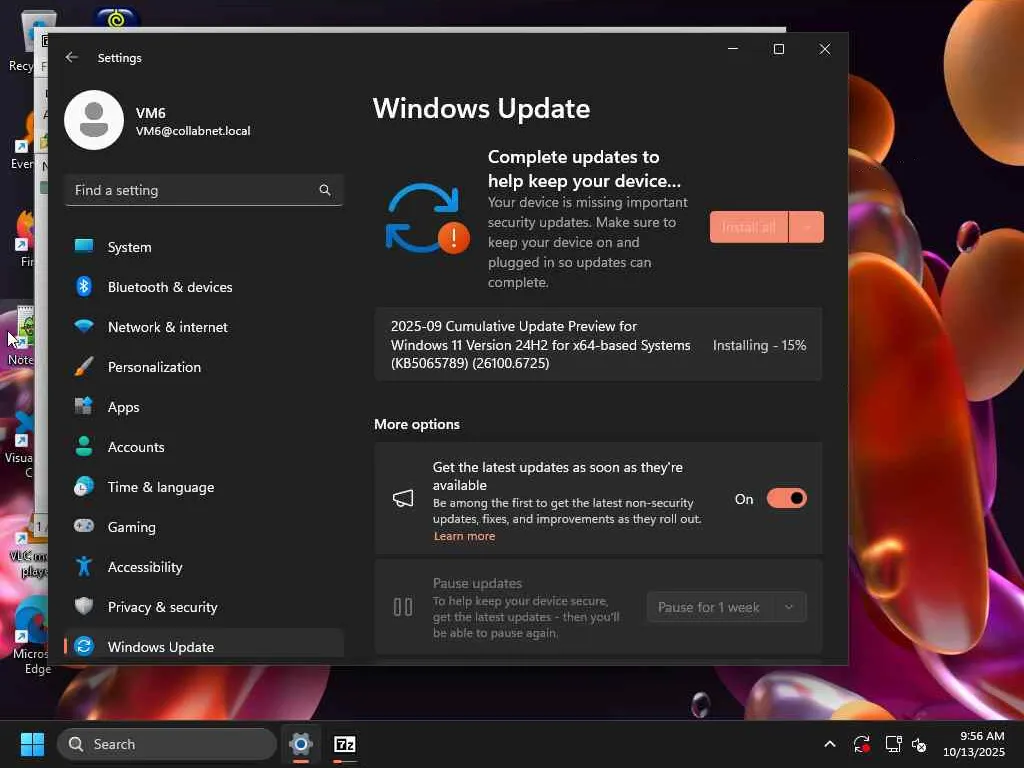Turn off Get the latest updates toggle
The width and height of the screenshot is (1024, 768).
786,498
